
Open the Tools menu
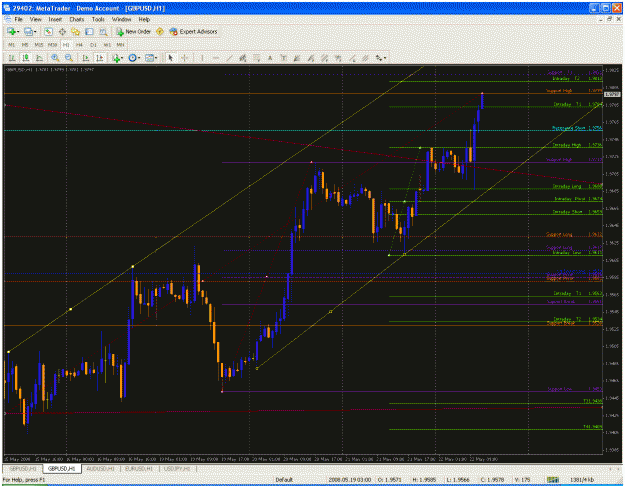pos(98,19)
